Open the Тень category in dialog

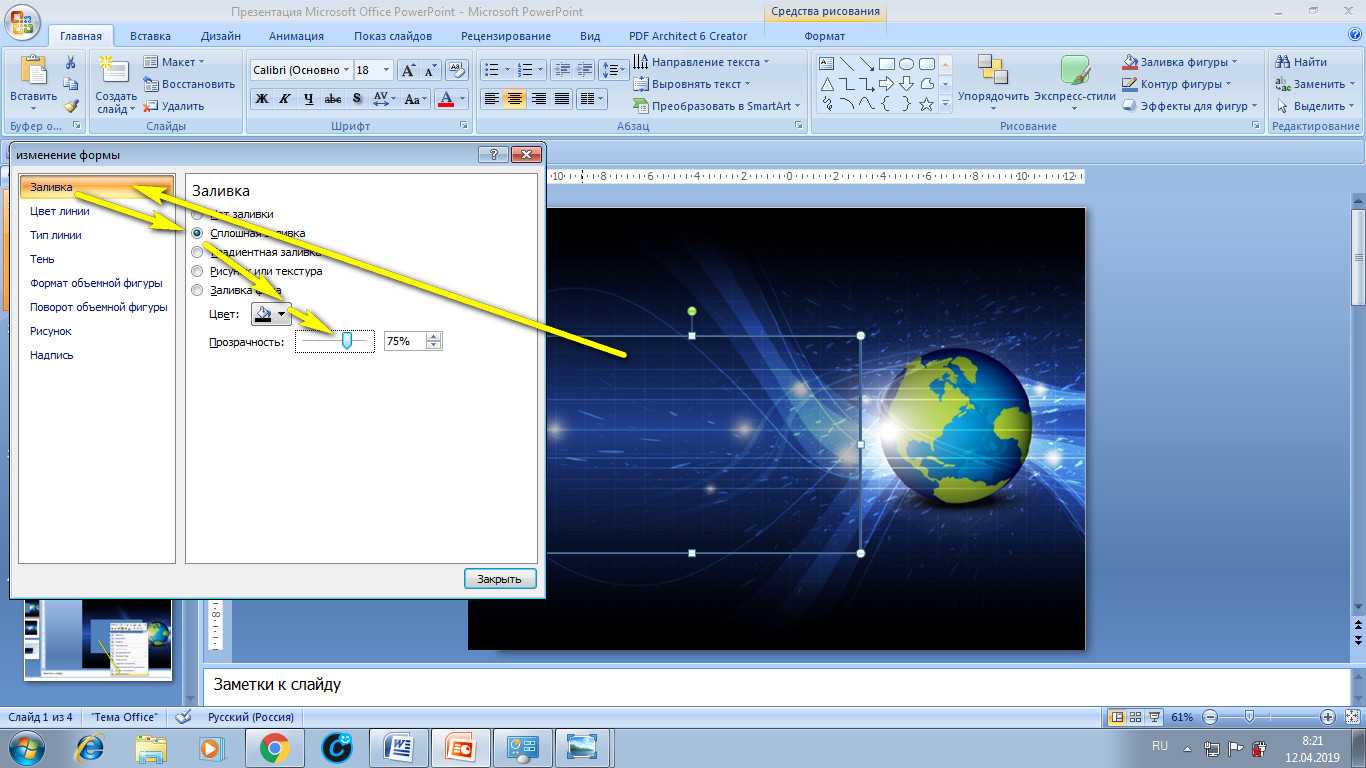point(43,259)
